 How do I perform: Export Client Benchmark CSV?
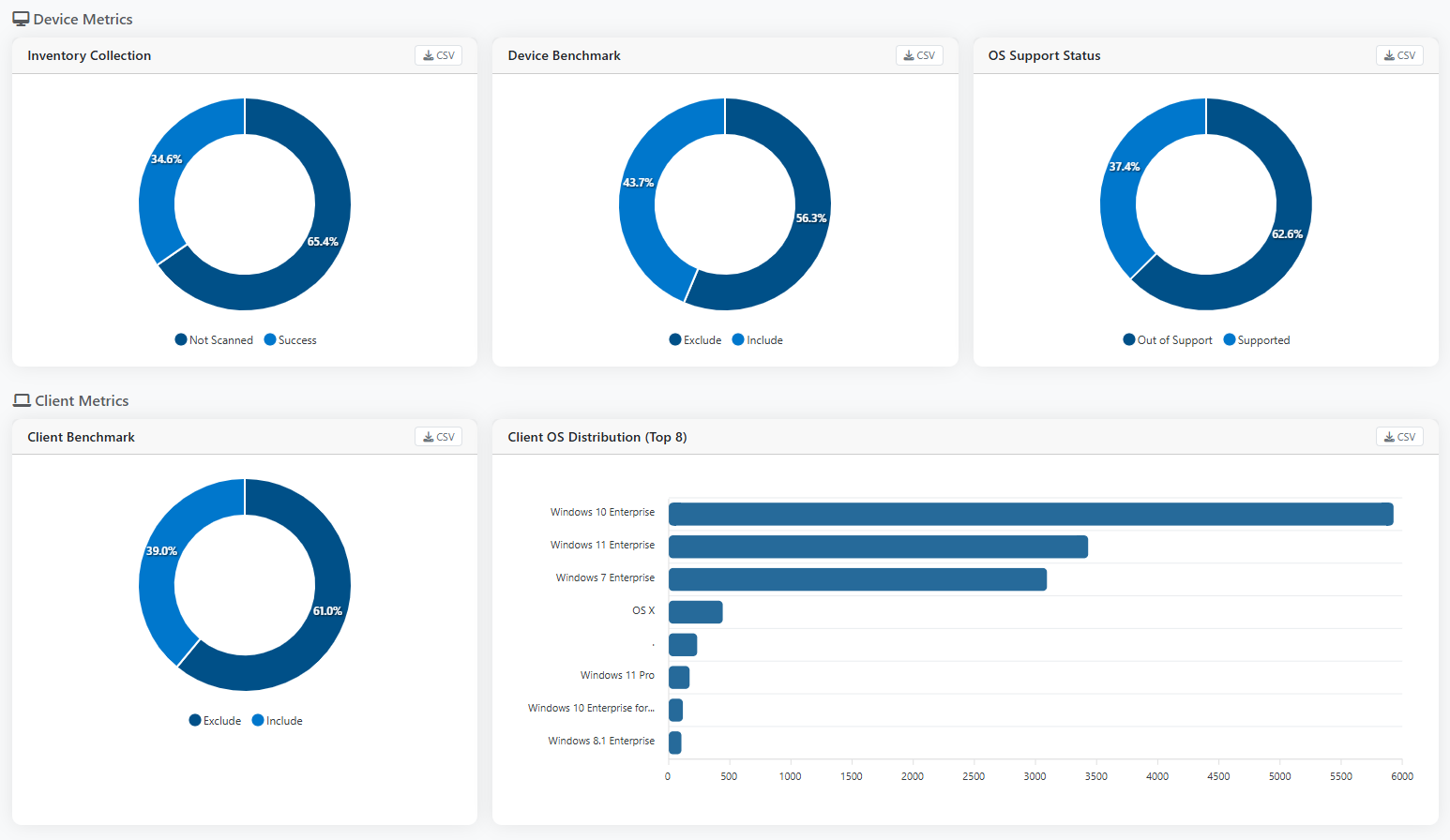click(439, 437)
